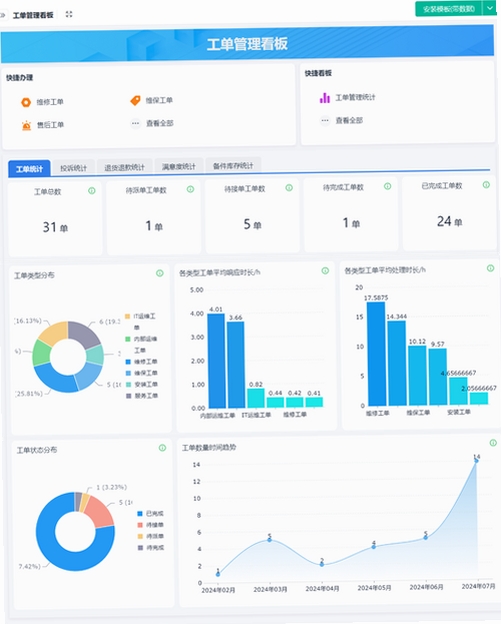Open the 维保工单 tag icon
Viewport: 501px width, 624px height.
point(135,100)
